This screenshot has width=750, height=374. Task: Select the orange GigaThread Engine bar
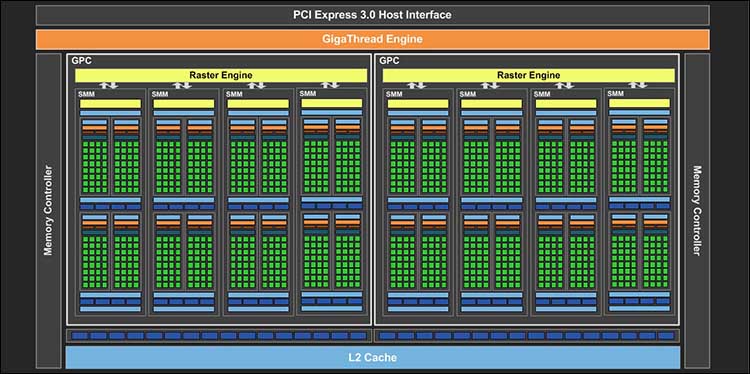click(372, 39)
